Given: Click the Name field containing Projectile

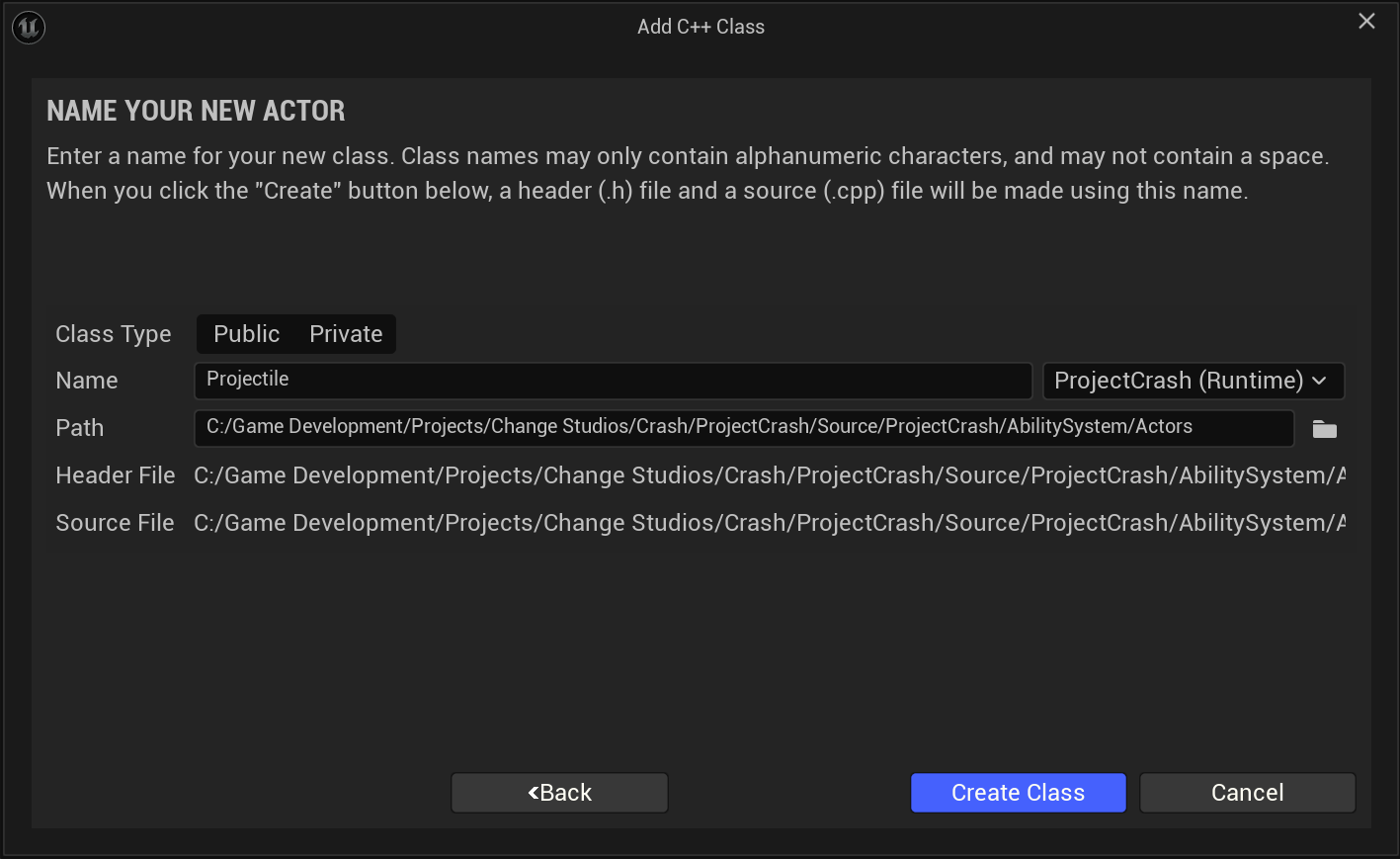Looking at the screenshot, I should click(x=614, y=381).
